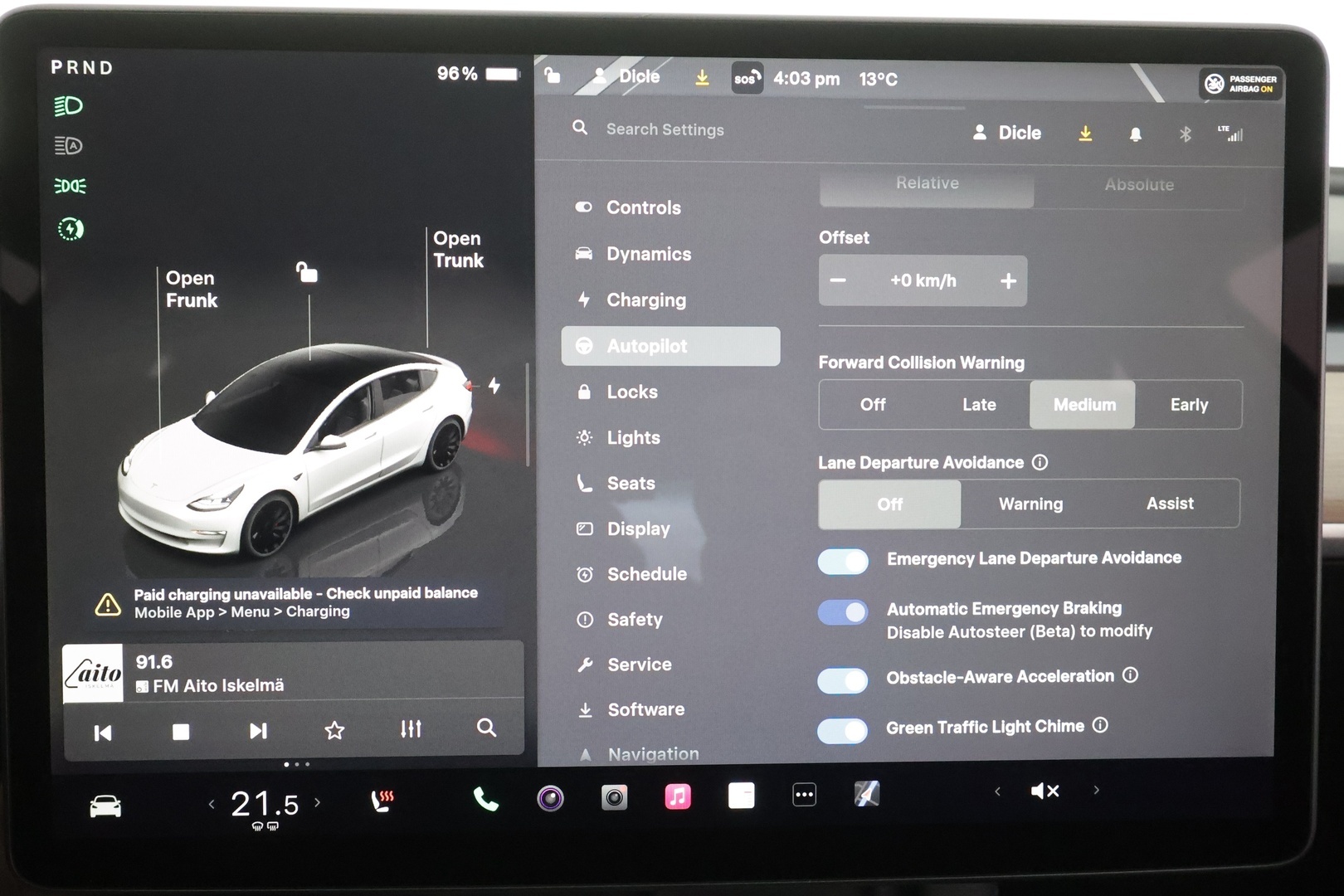Viewport: 1344px width, 896px height.
Task: Show all apps with the three-dots icon
Action: (804, 794)
